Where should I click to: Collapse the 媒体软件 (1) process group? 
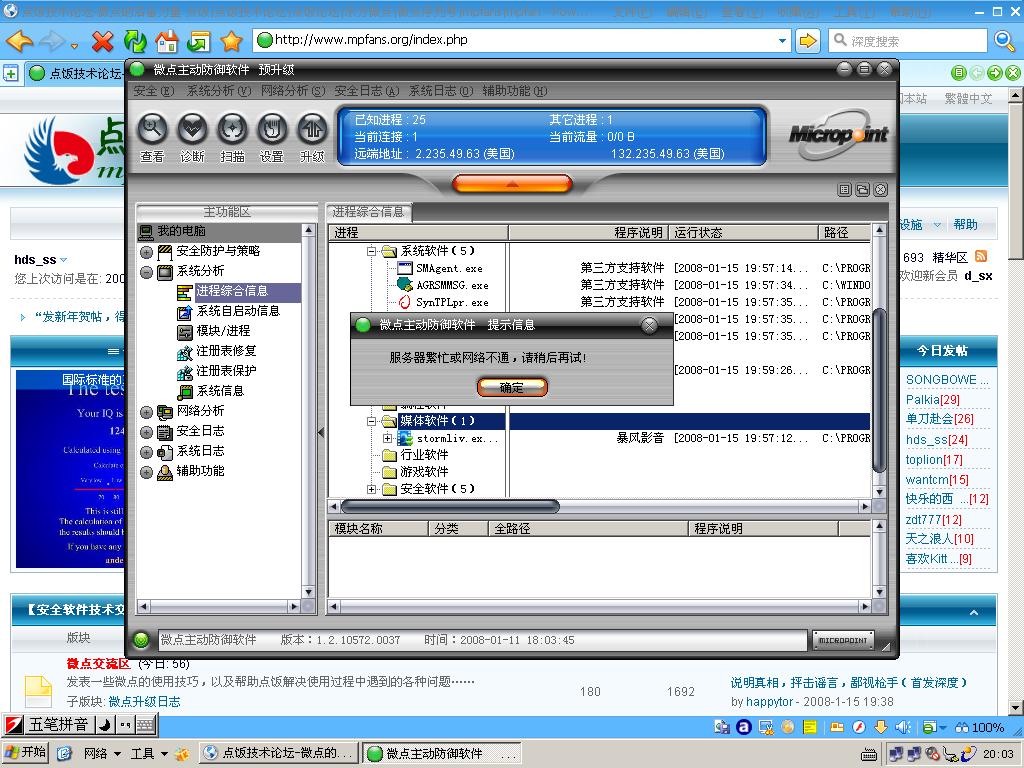371,421
